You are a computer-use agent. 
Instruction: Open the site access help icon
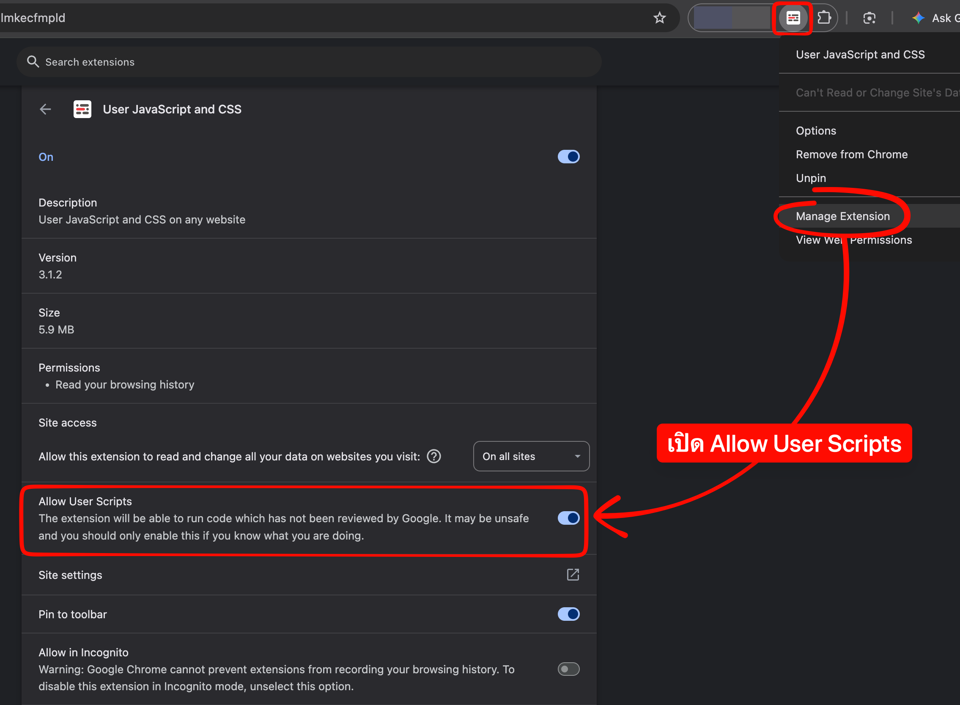tap(433, 457)
